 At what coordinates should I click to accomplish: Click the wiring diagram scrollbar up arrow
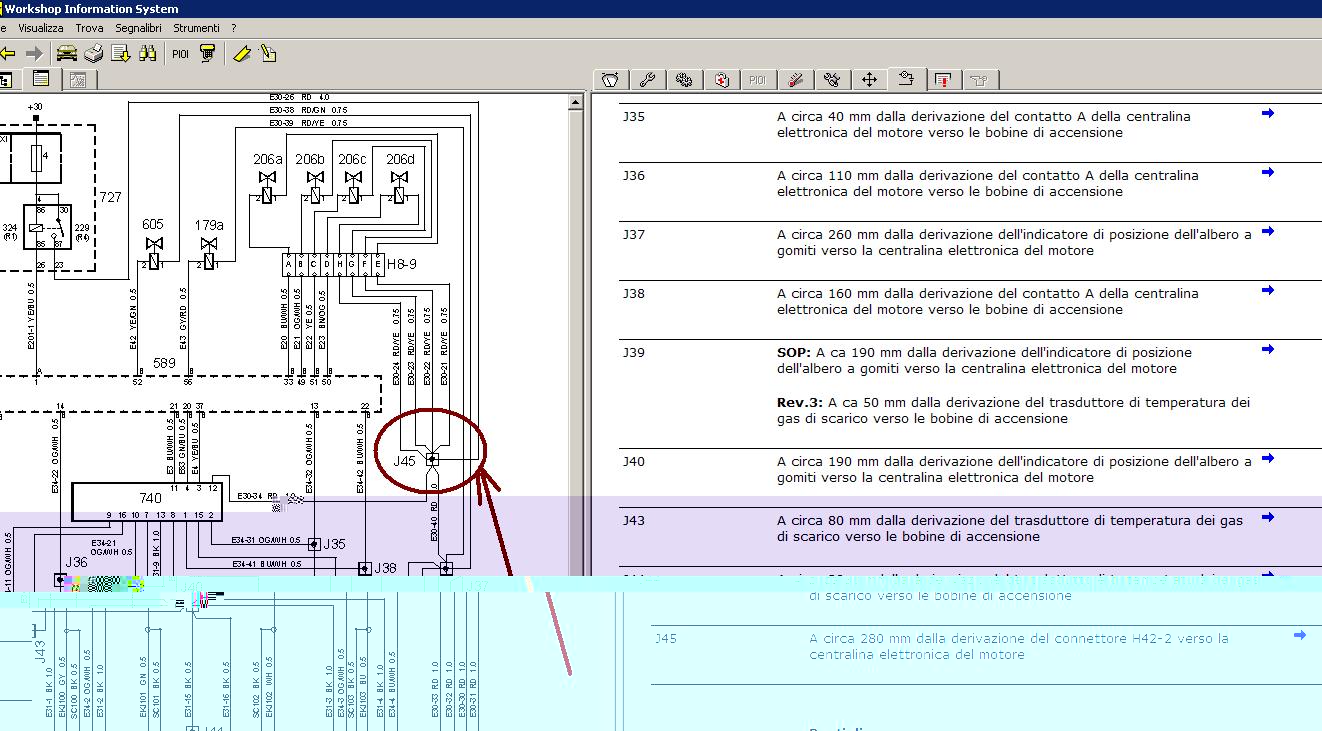pos(576,102)
